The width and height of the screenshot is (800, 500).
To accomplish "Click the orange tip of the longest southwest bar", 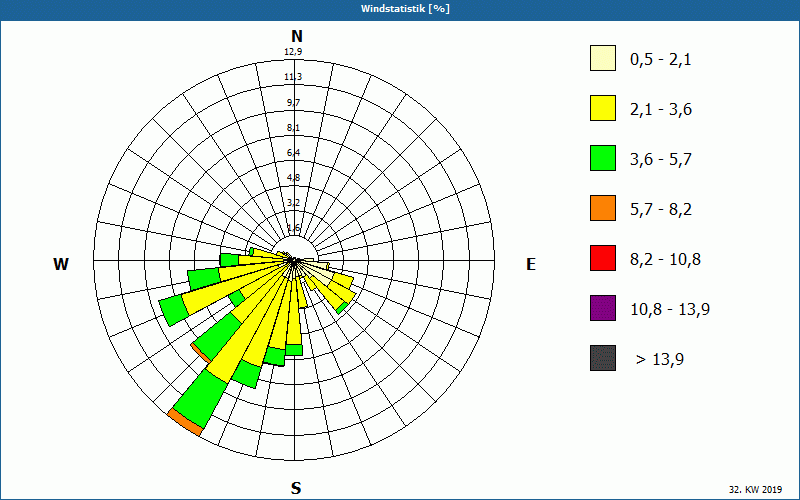I will (185, 422).
